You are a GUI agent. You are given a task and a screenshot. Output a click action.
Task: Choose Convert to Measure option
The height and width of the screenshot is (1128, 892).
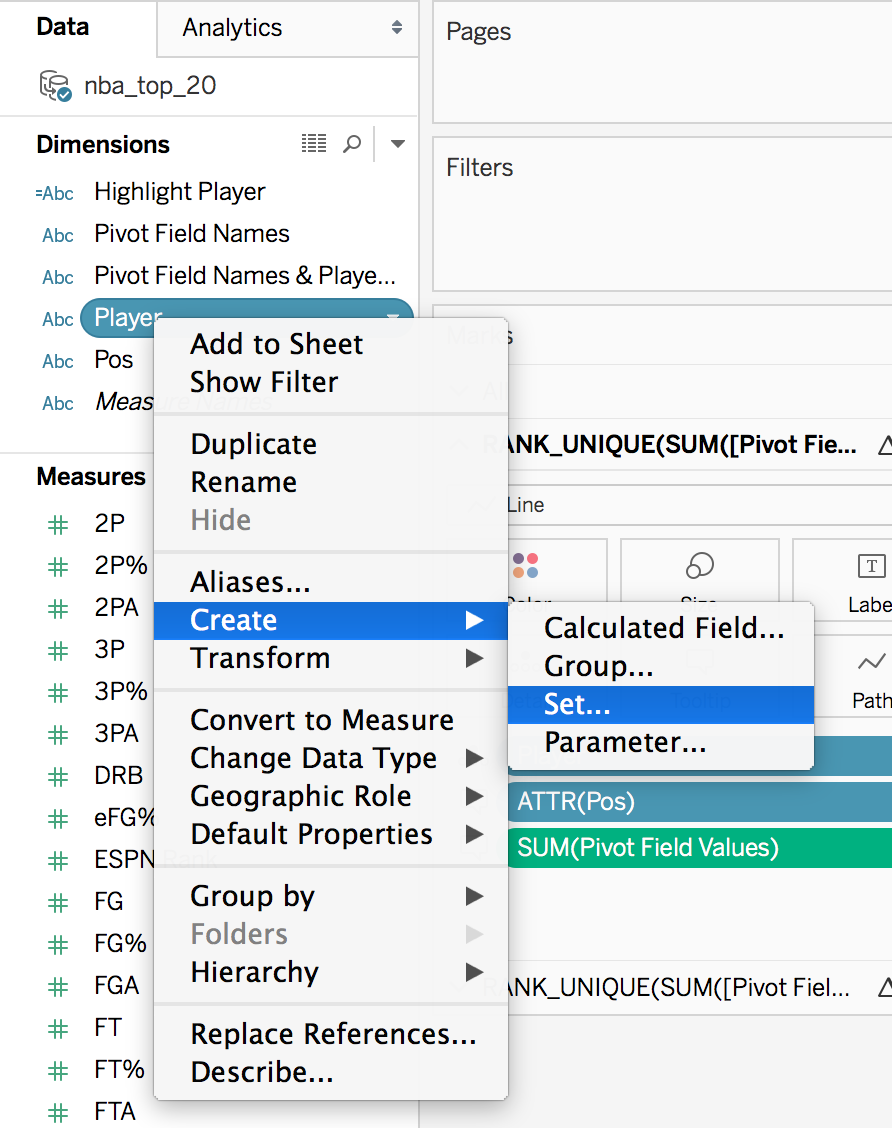tap(322, 720)
